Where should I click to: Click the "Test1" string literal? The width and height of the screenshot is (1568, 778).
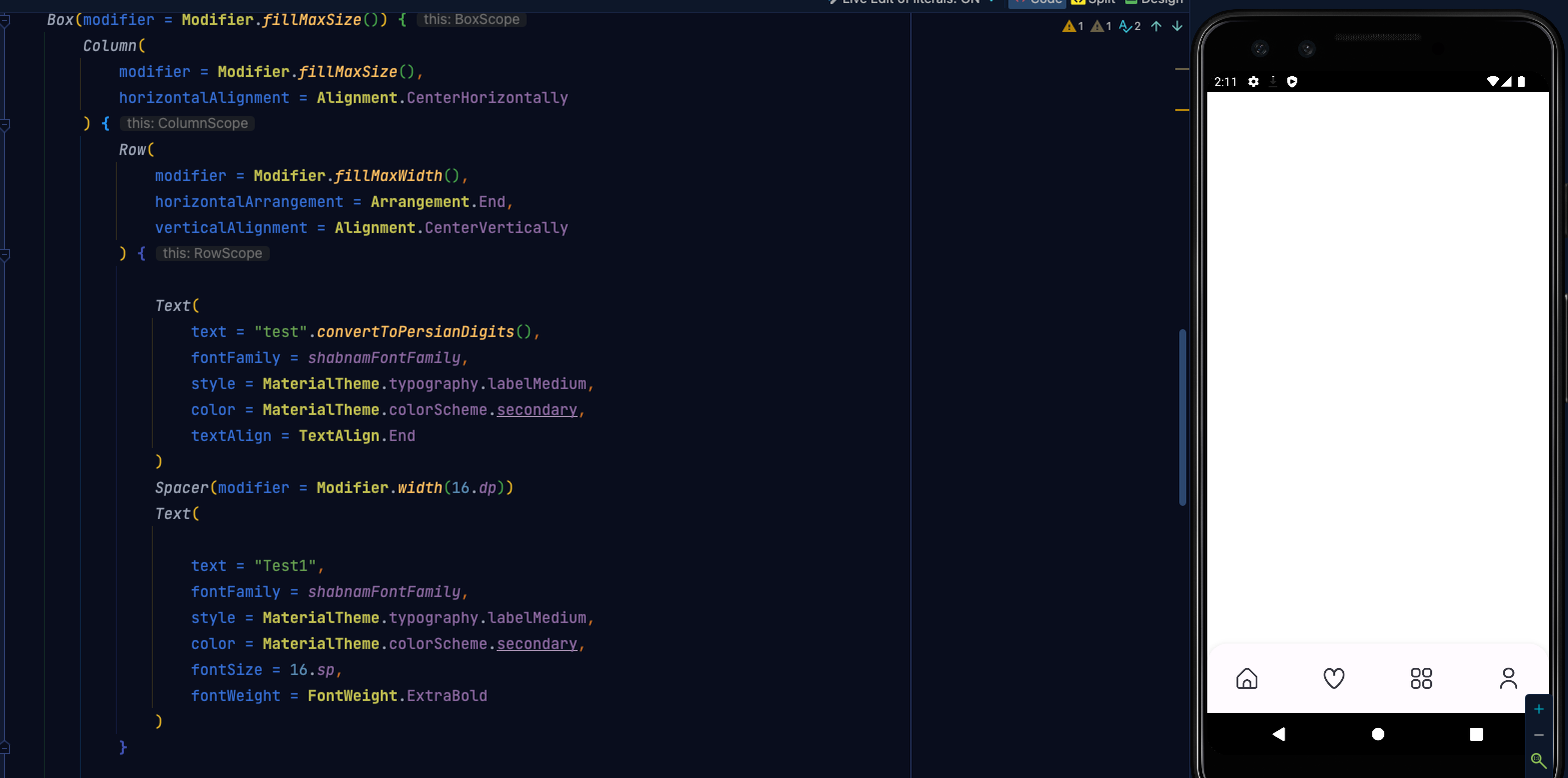(x=285, y=566)
